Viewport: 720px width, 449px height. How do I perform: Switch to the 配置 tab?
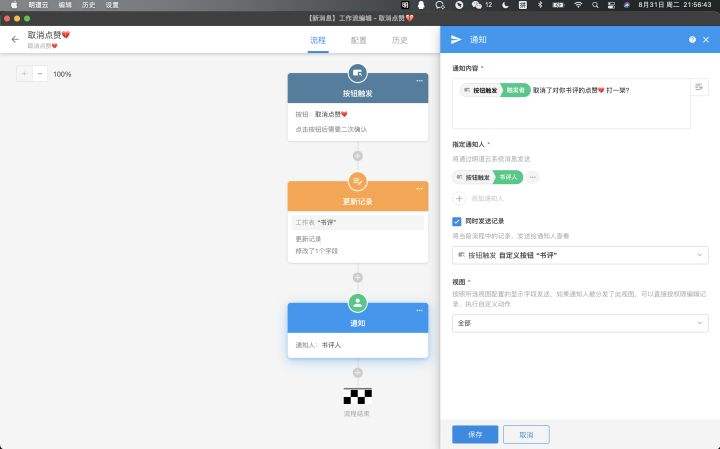(359, 40)
